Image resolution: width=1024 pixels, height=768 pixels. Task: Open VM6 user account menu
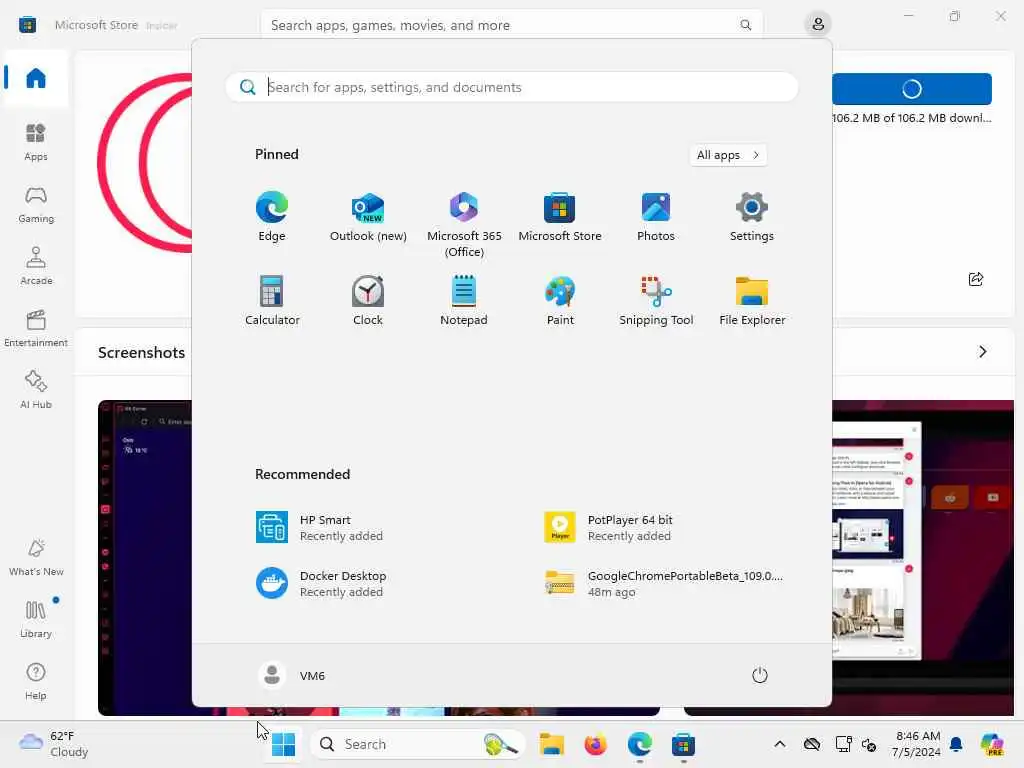pos(292,675)
